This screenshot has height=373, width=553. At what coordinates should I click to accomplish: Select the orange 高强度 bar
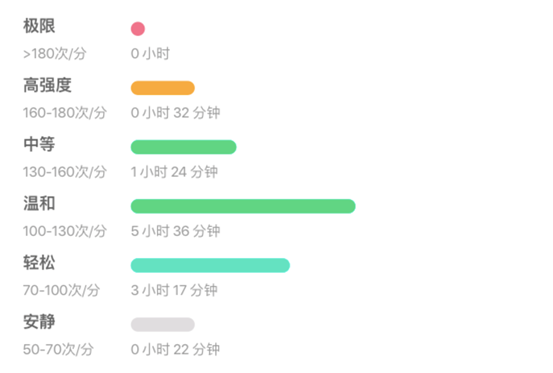point(163,88)
